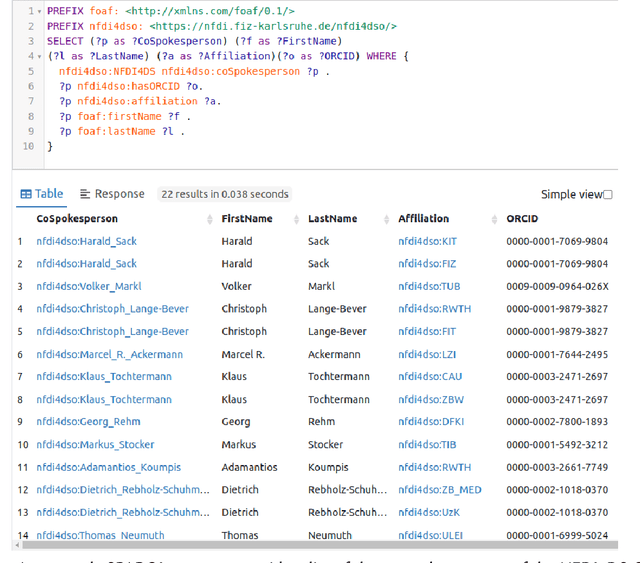
Task: Open the nfdi4dso:Volker_Markl link
Action: 89,286
